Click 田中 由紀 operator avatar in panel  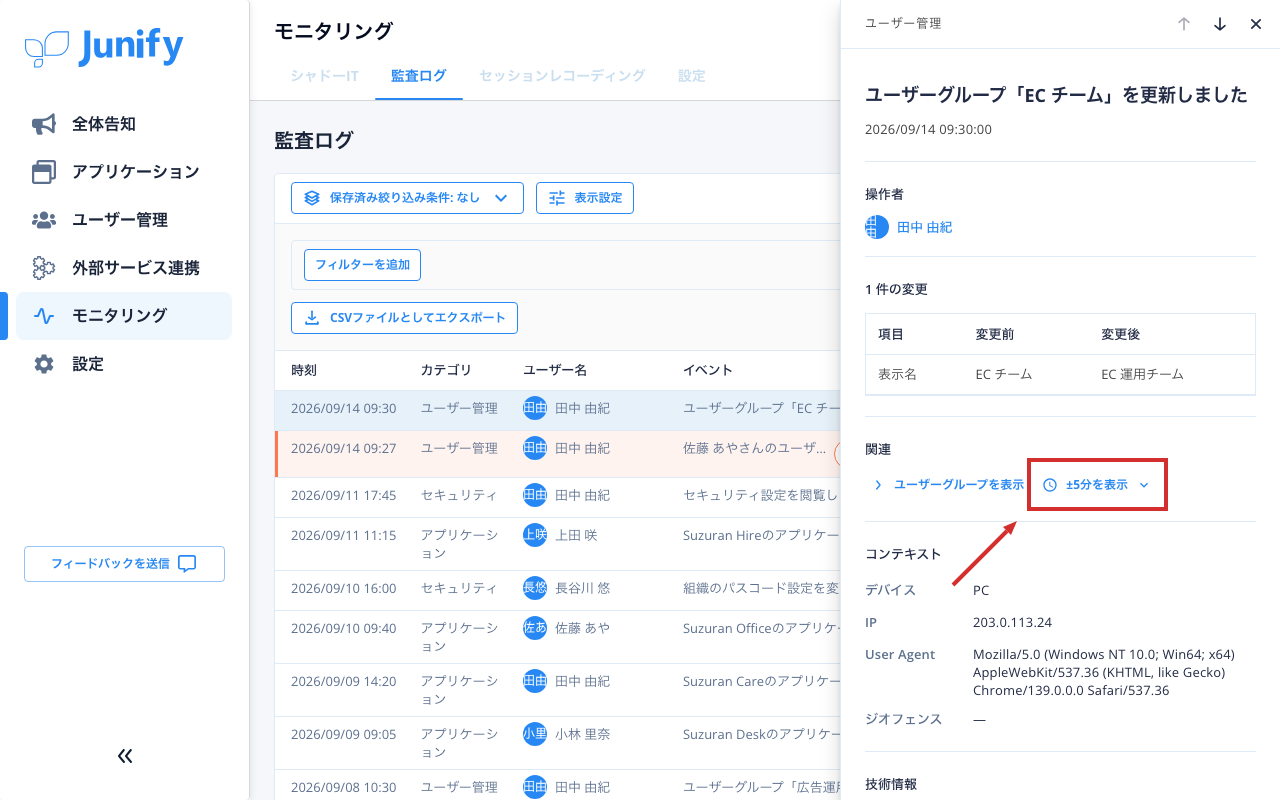pyautogui.click(x=877, y=227)
